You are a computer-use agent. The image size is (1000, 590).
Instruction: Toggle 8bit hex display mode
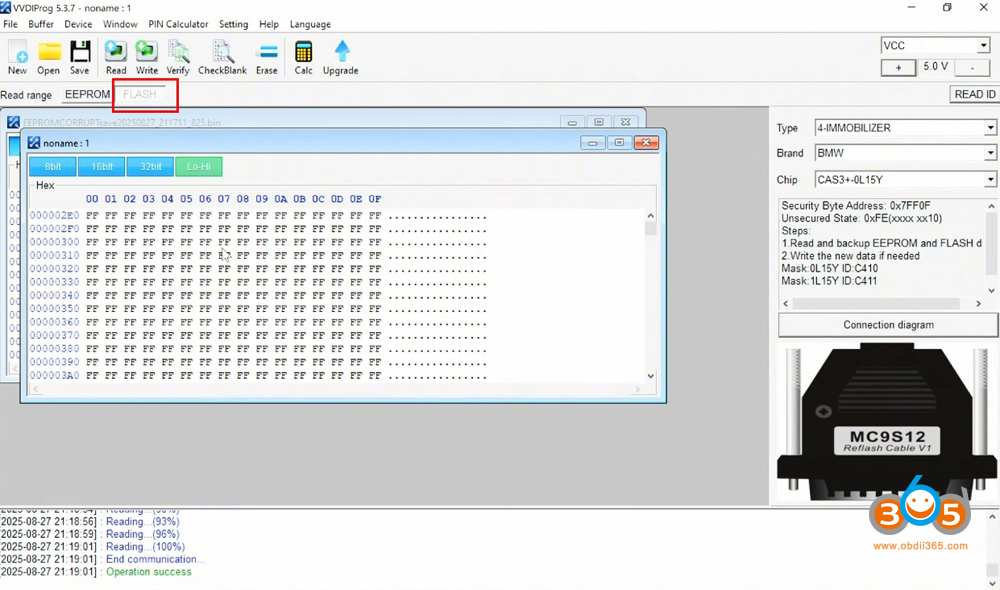52,167
